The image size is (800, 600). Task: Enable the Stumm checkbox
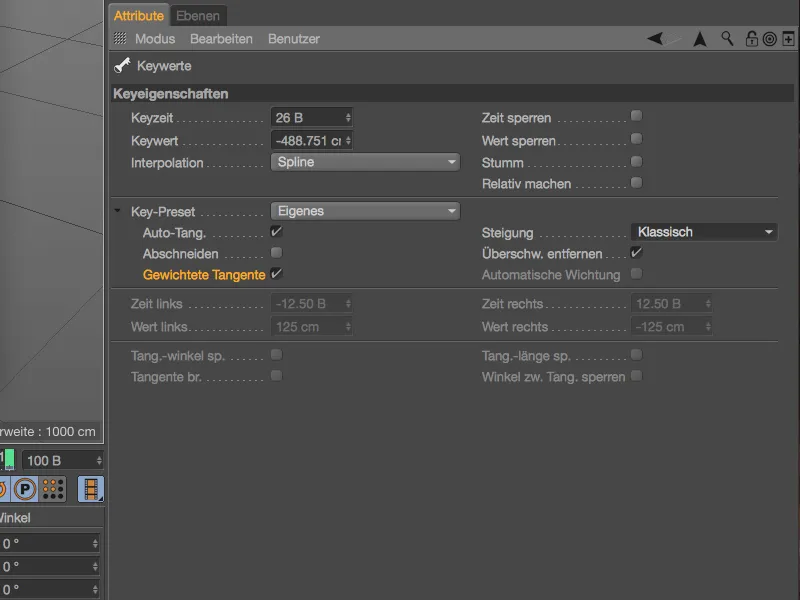(x=636, y=161)
